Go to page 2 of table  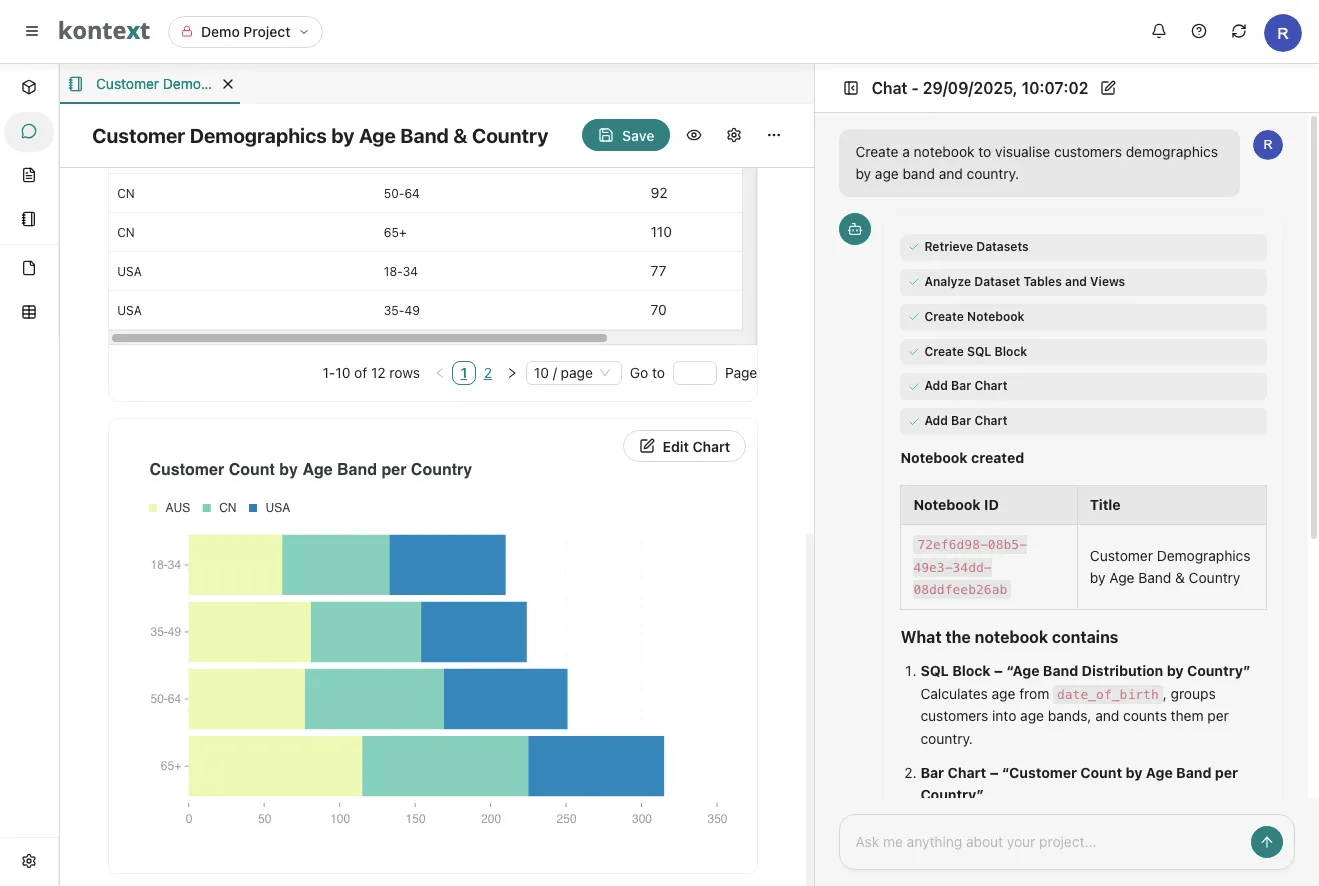[x=488, y=373]
